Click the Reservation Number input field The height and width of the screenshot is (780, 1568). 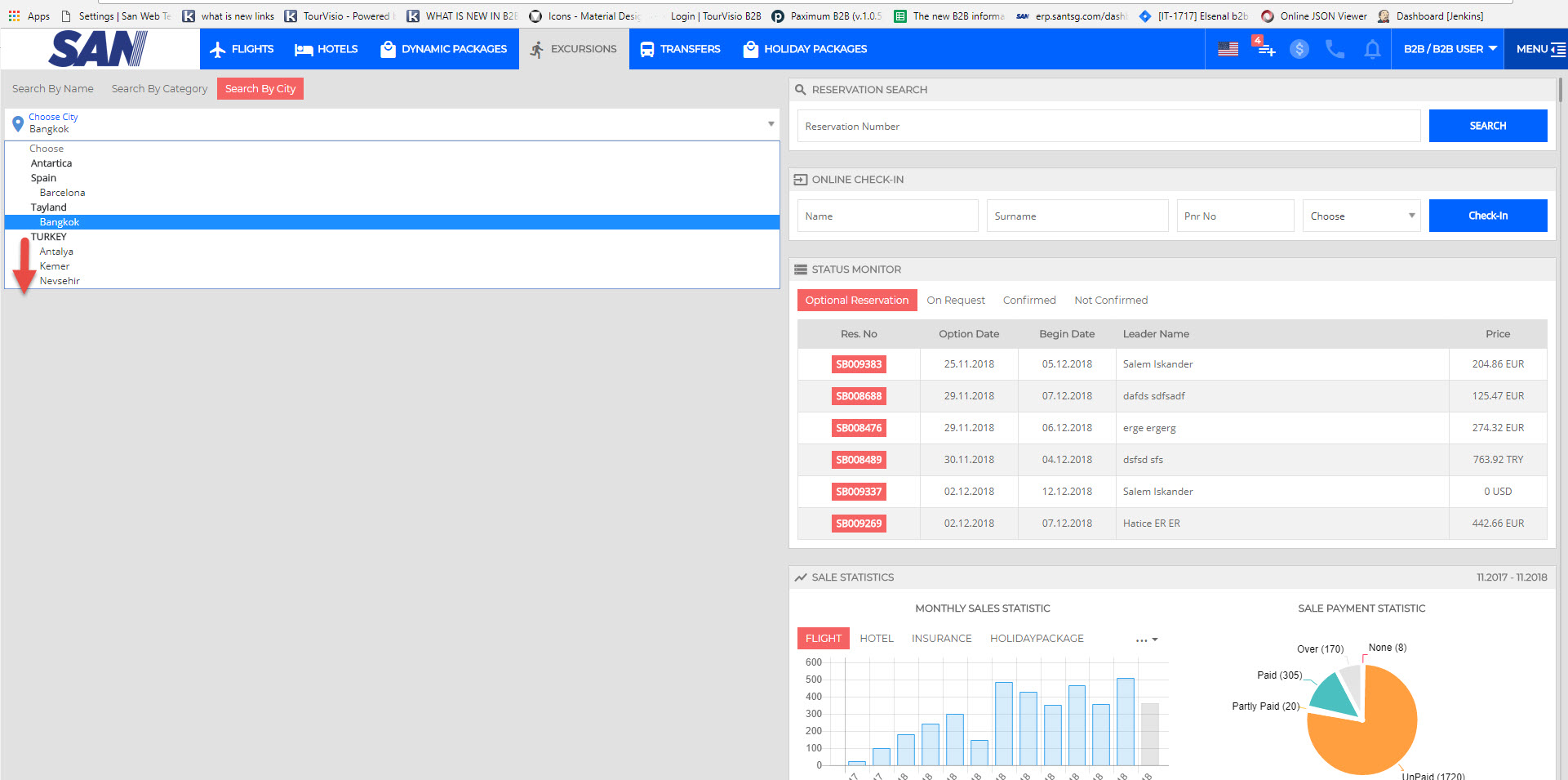pos(1108,127)
